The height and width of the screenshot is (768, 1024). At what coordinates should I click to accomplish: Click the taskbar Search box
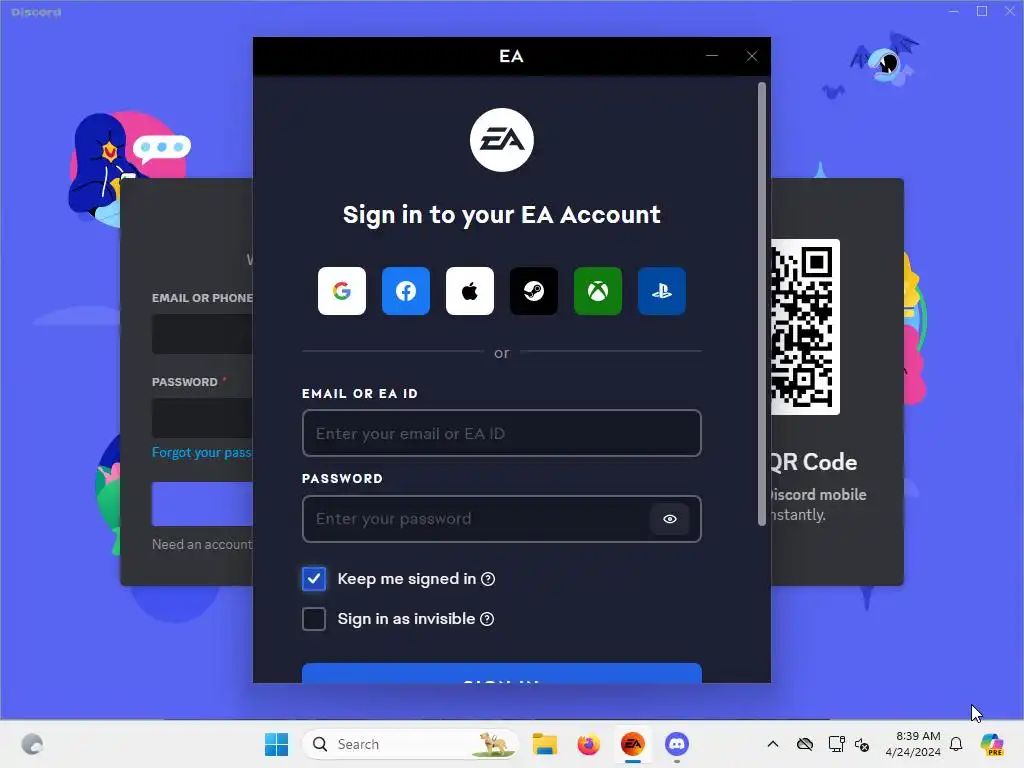click(x=410, y=744)
